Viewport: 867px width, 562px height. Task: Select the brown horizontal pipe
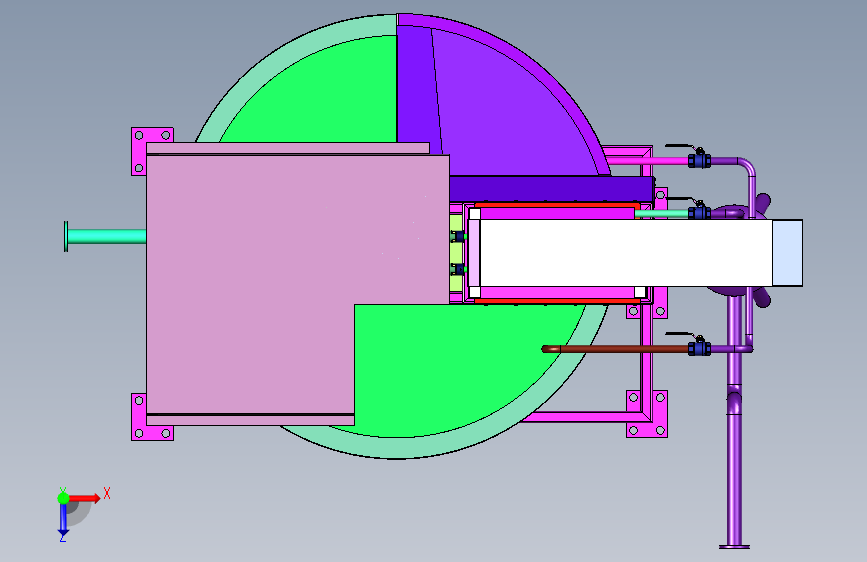pyautogui.click(x=615, y=349)
